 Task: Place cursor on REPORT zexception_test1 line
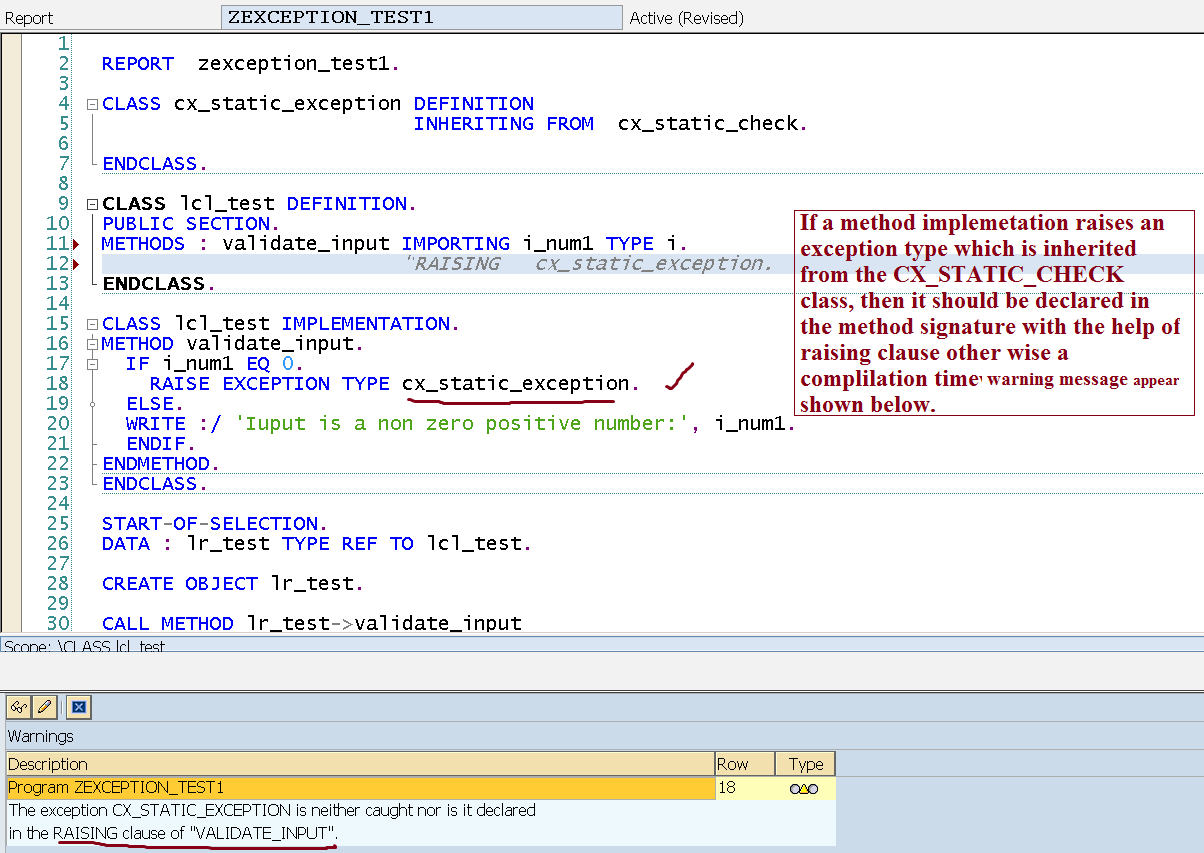tap(250, 64)
